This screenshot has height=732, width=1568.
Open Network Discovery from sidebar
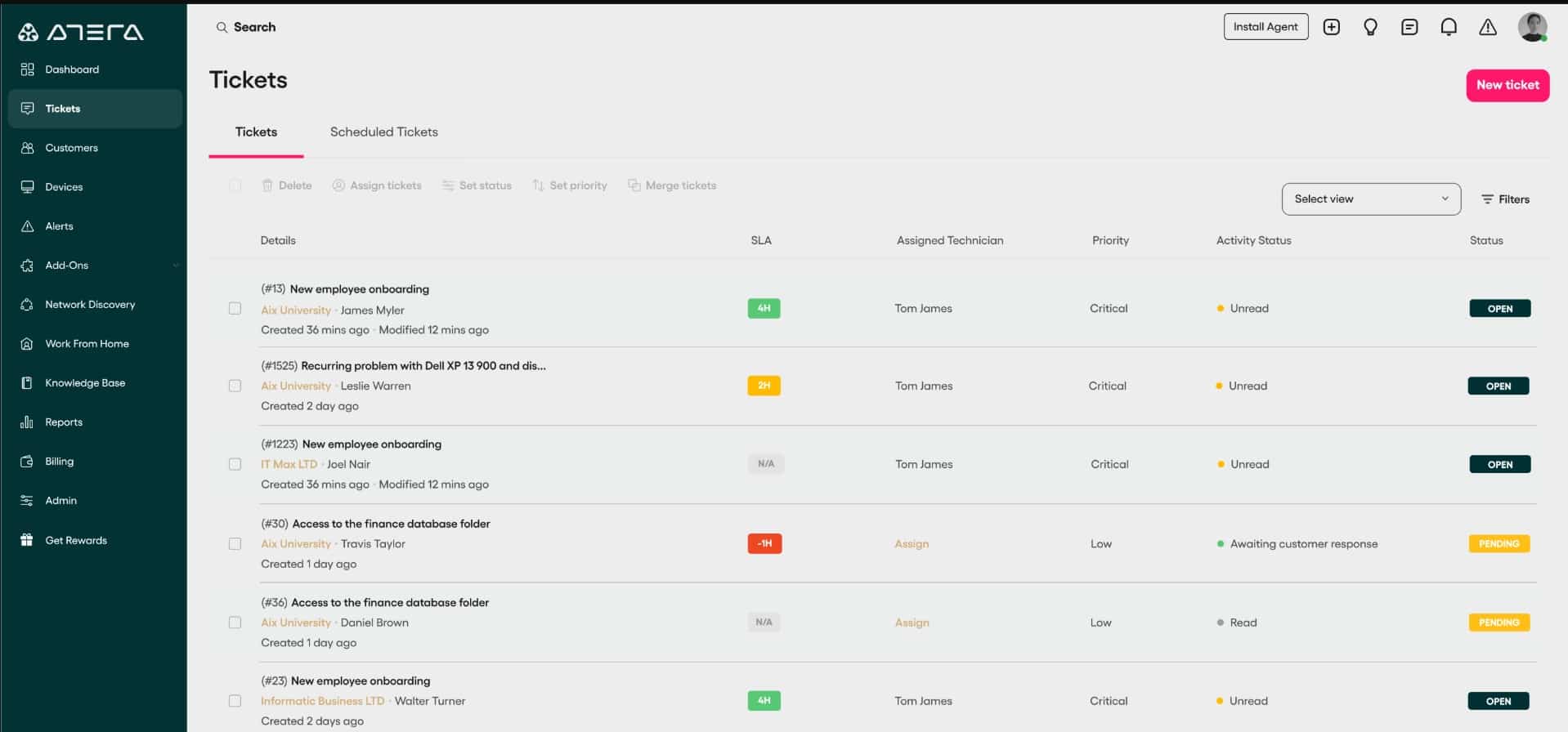tap(90, 305)
